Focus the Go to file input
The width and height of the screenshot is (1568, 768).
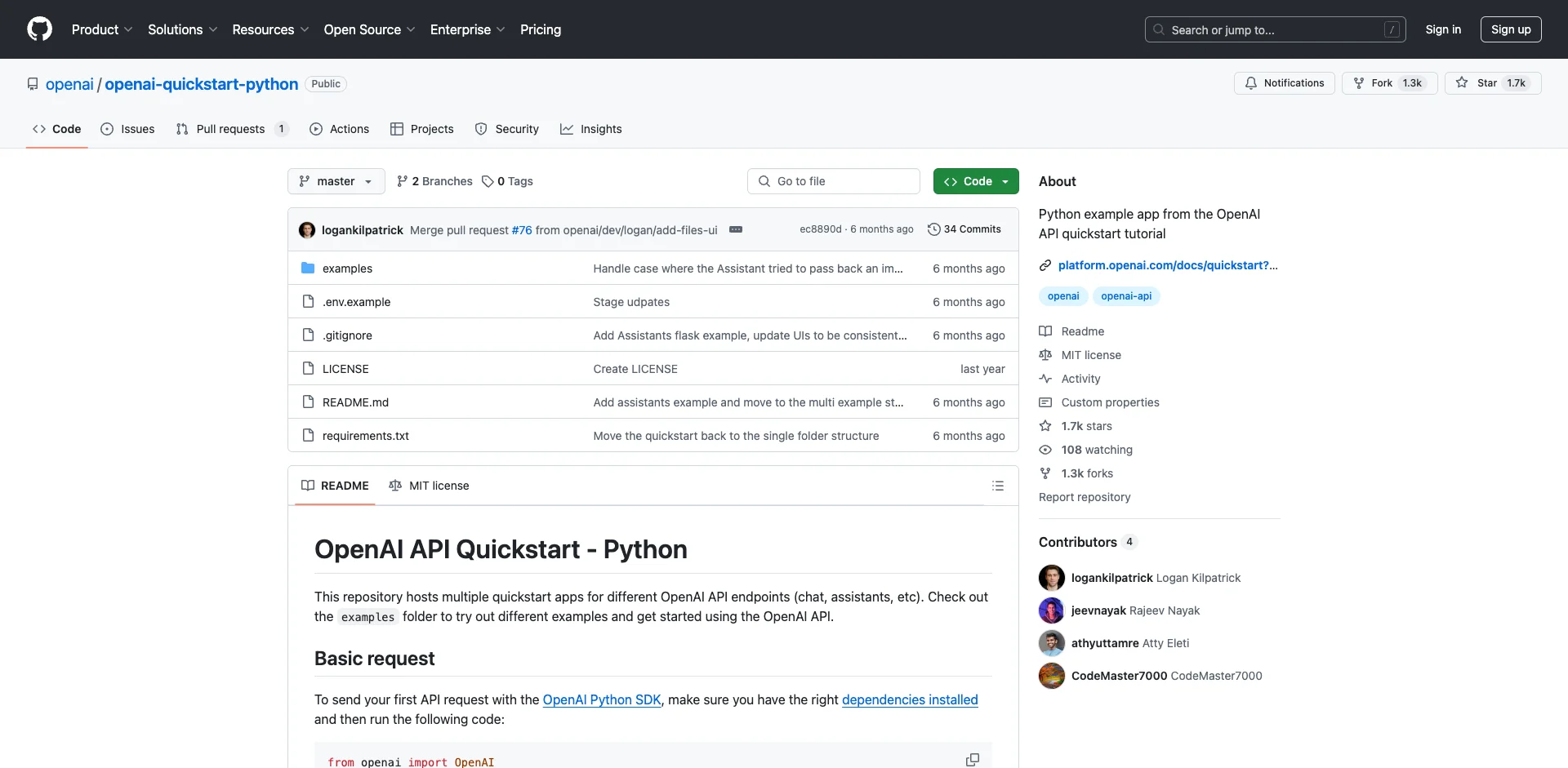(834, 181)
